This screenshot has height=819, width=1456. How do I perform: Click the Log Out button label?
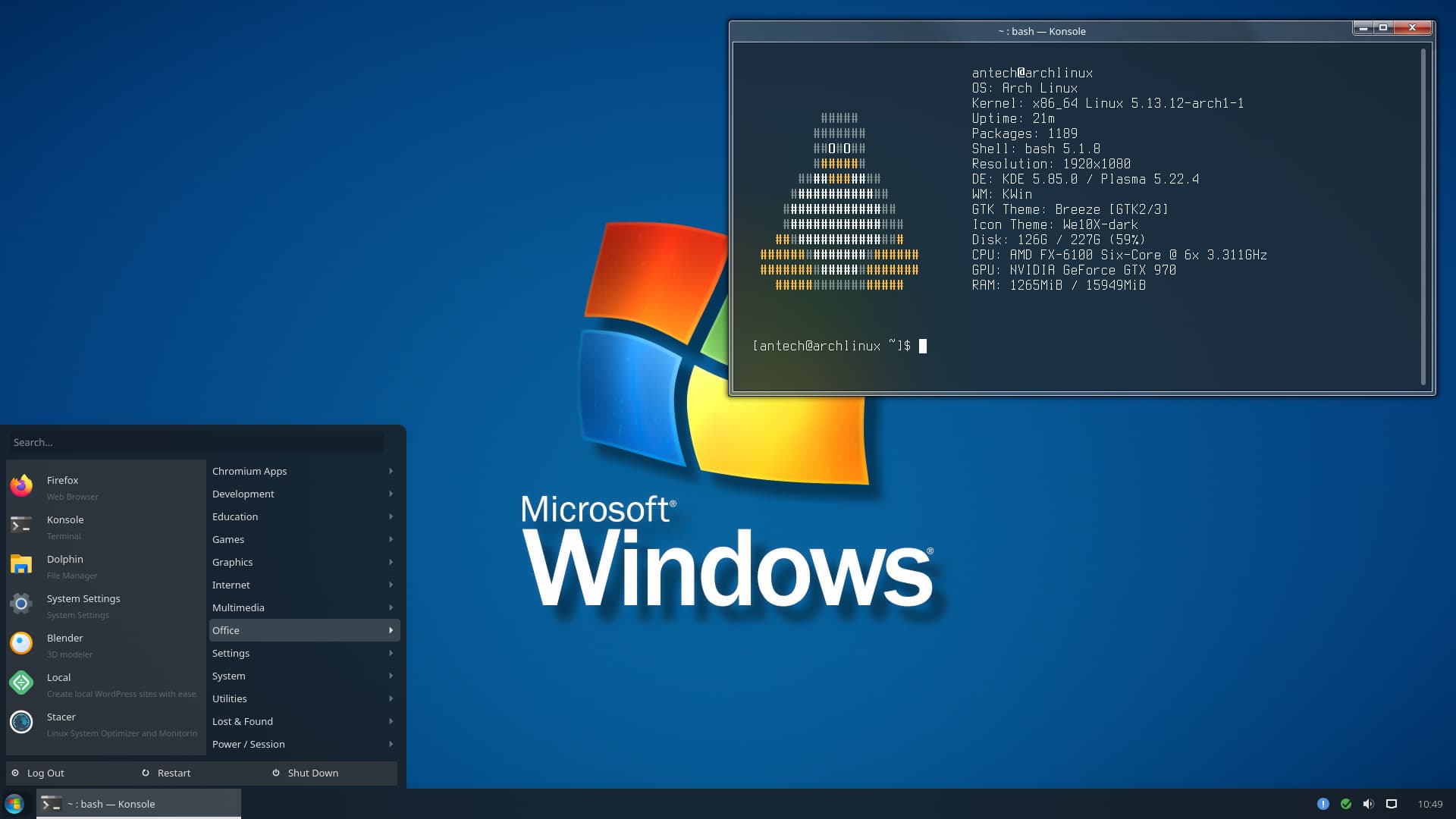pos(45,773)
